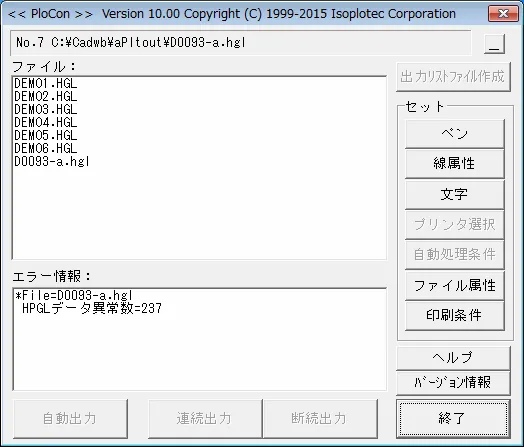Select DEMO3.HGL in file list
Image resolution: width=524 pixels, height=447 pixels.
pyautogui.click(x=46, y=110)
